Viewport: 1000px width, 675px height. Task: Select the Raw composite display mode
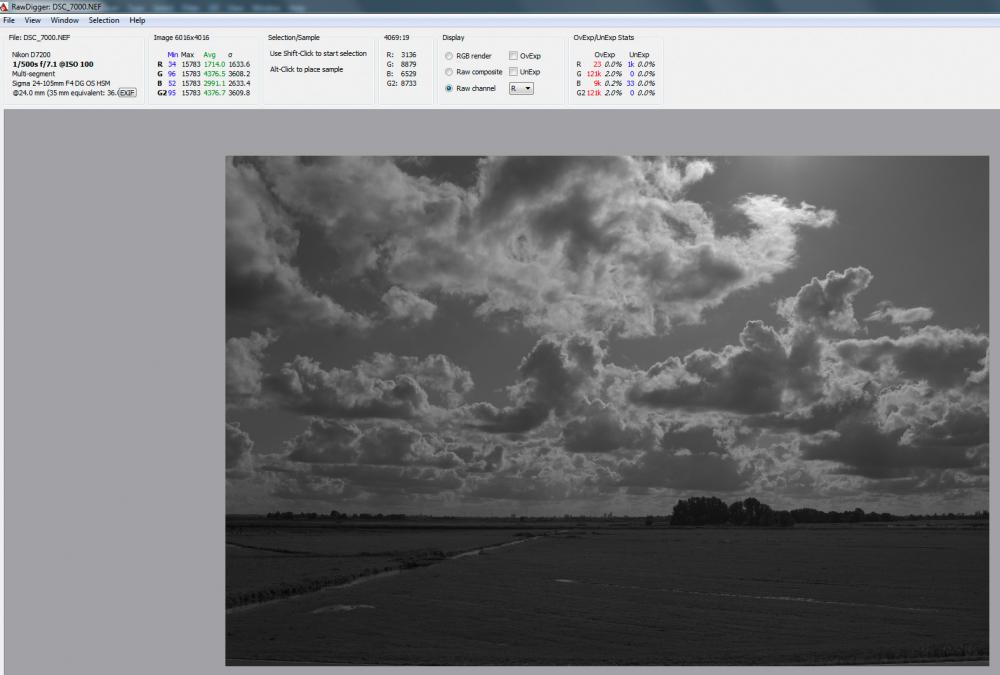point(449,72)
